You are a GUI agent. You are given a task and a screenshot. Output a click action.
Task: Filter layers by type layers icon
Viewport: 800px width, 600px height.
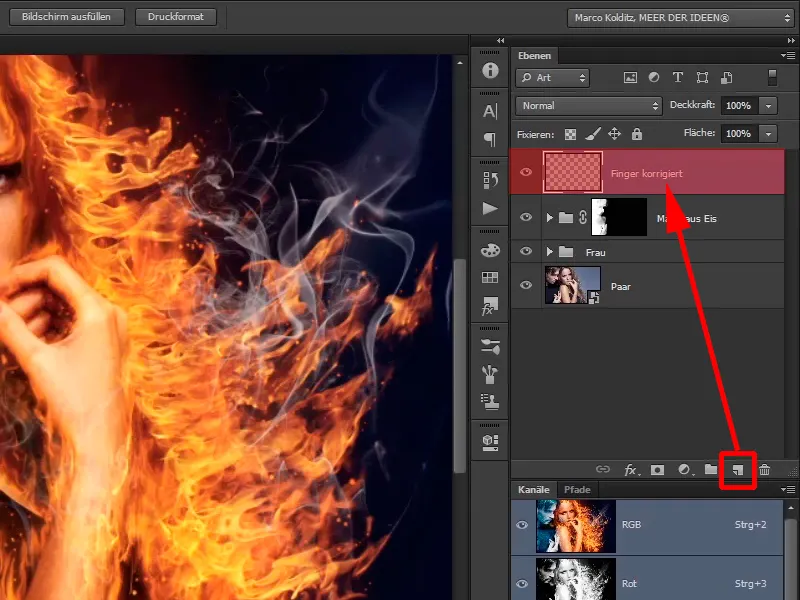[678, 78]
